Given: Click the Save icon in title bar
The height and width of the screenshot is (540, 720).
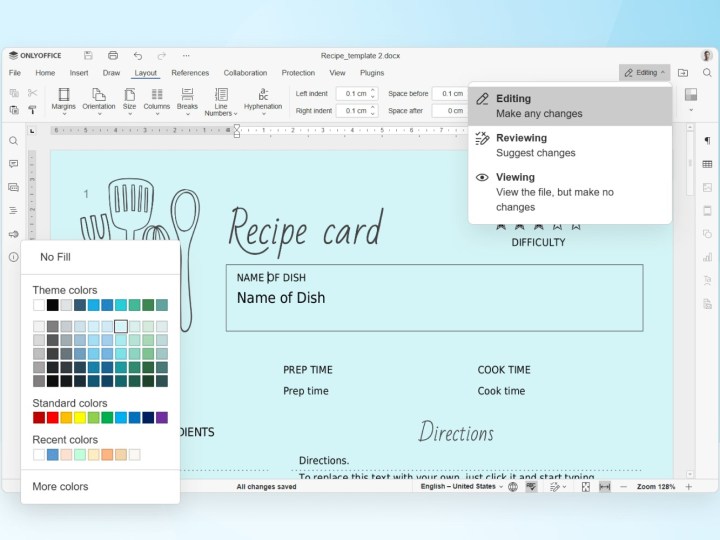Looking at the screenshot, I should [88, 56].
